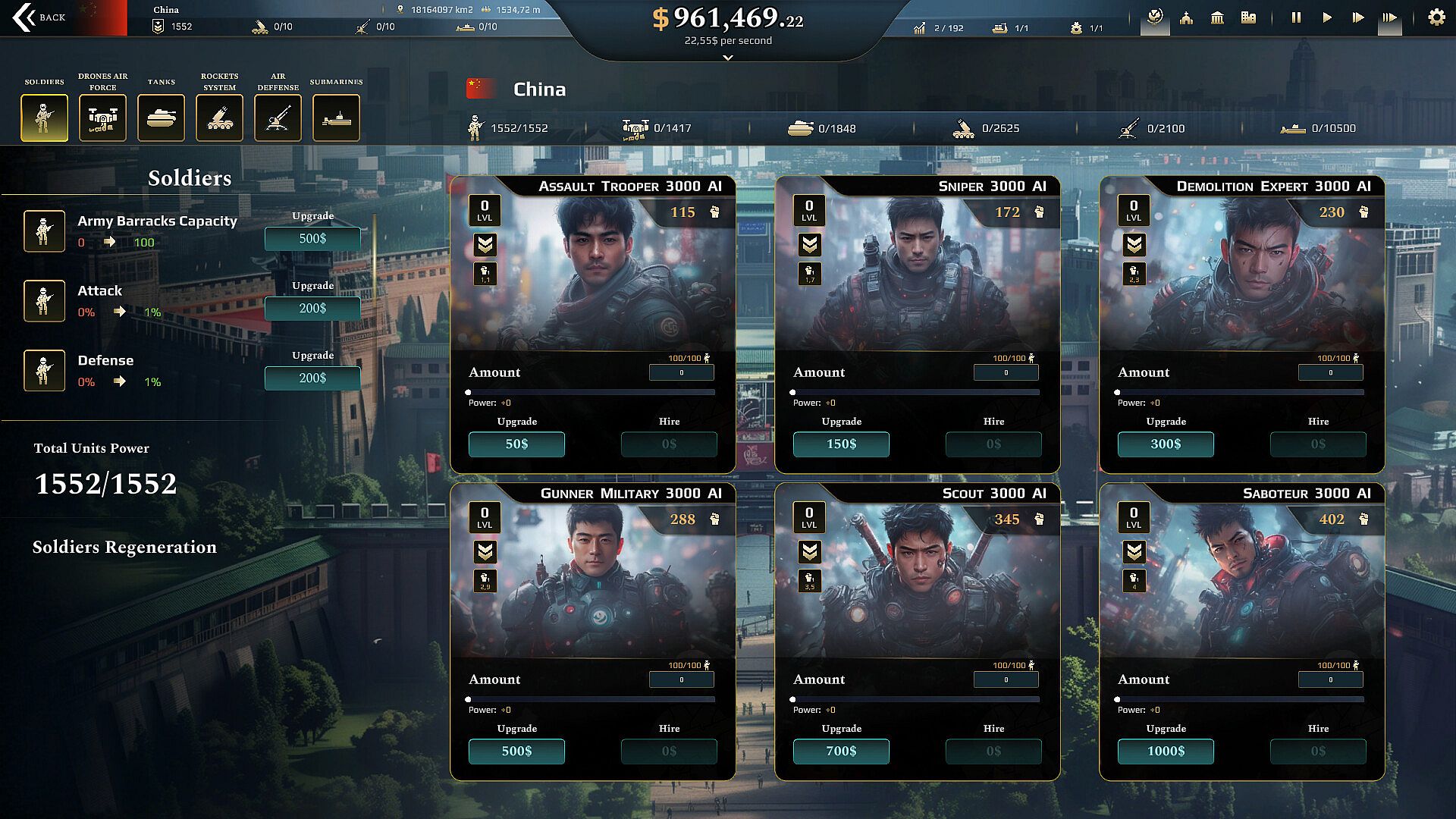Open the Drones Air Force category
This screenshot has width=1456, height=819.
point(102,118)
